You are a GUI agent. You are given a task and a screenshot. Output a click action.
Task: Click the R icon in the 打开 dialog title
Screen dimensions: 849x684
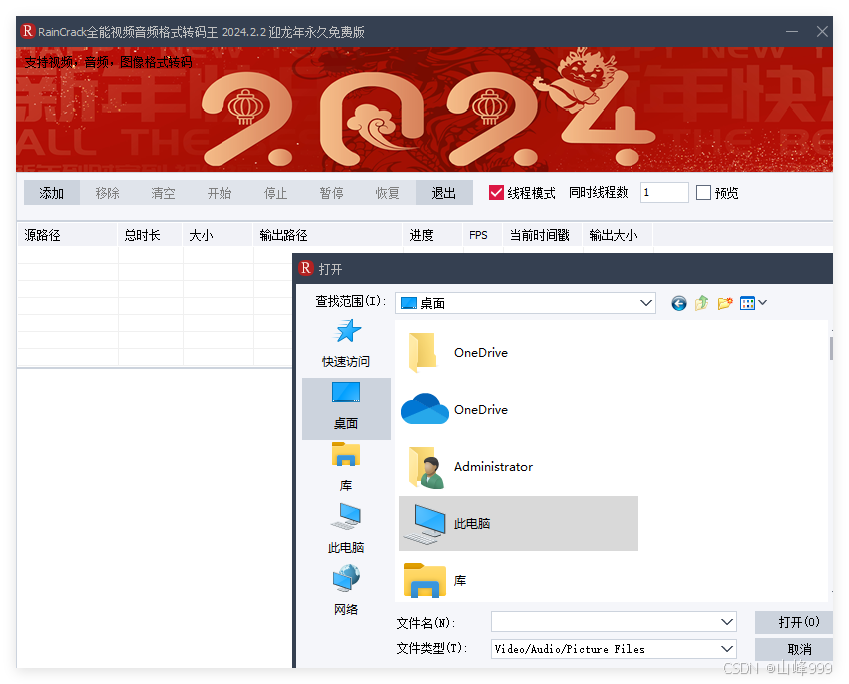coord(306,268)
